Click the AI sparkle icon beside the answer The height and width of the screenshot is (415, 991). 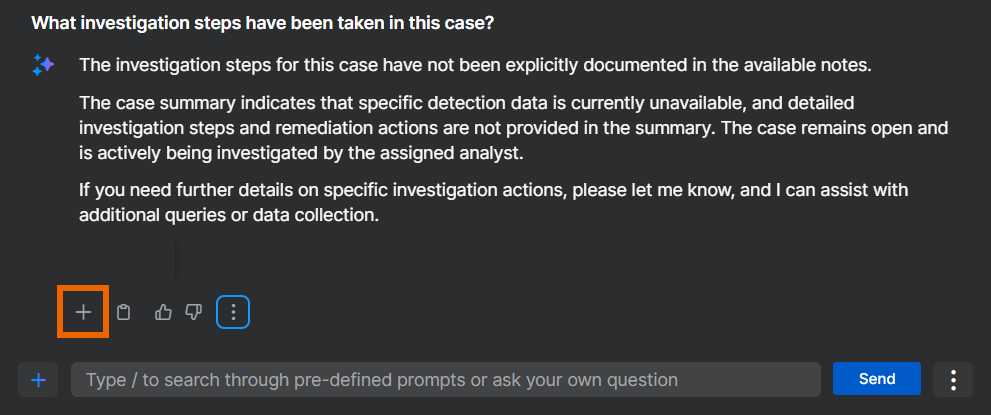click(x=43, y=66)
